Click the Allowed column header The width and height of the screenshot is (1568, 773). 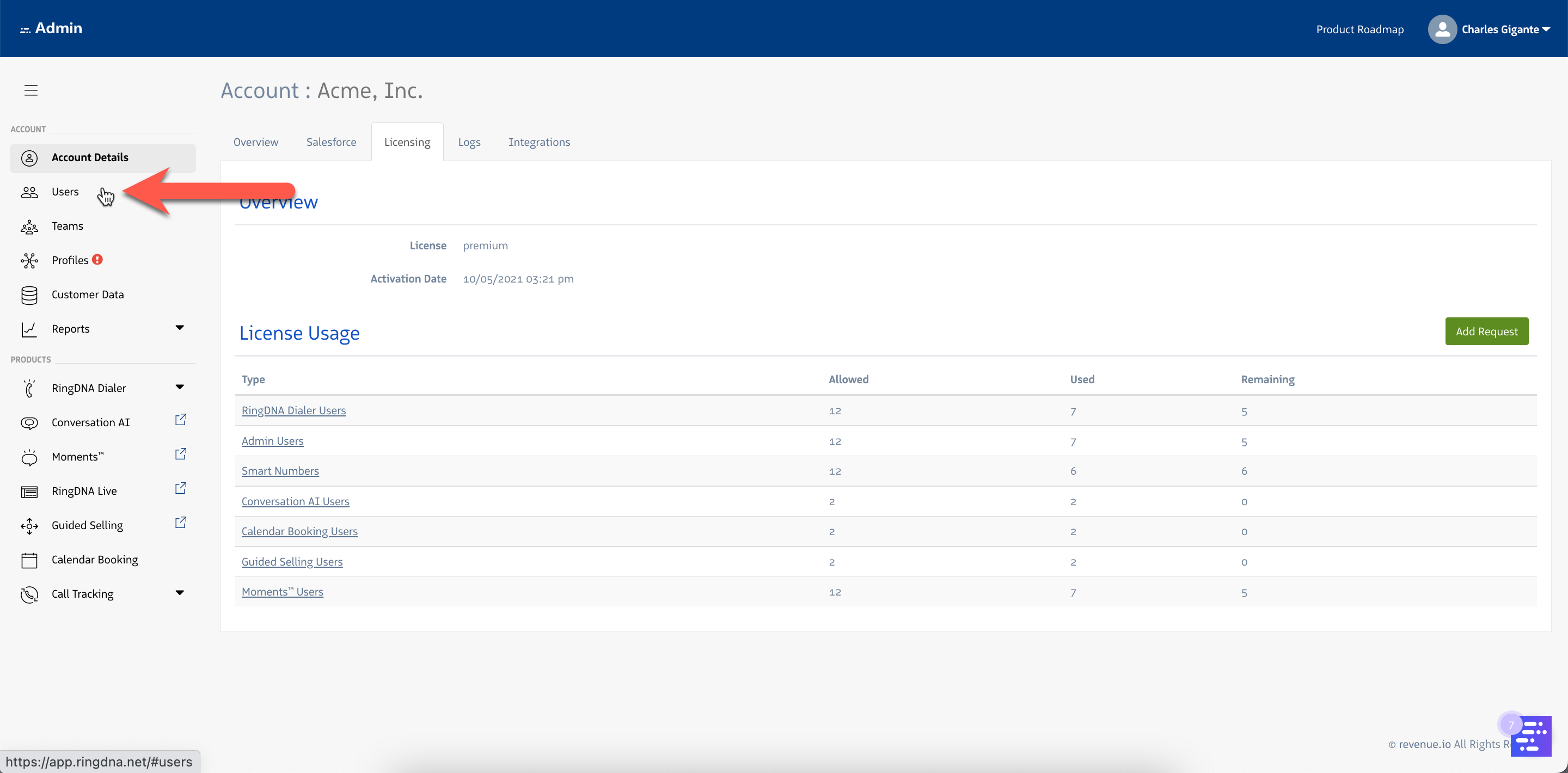(848, 379)
